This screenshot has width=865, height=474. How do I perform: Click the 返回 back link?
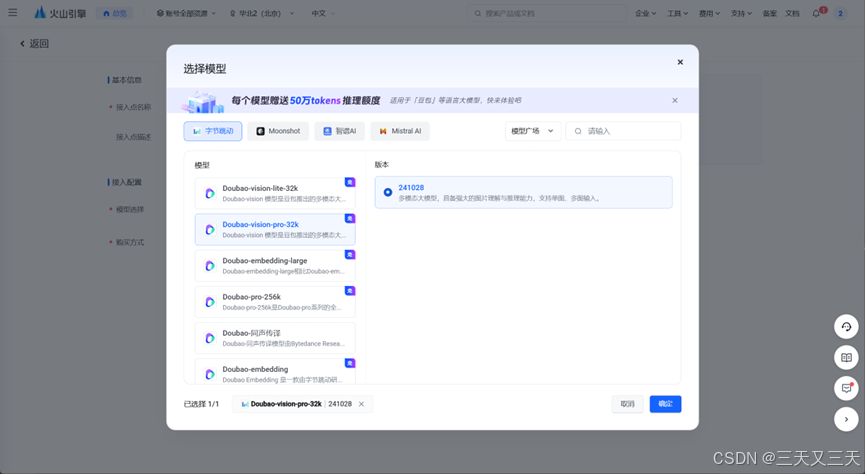point(39,44)
